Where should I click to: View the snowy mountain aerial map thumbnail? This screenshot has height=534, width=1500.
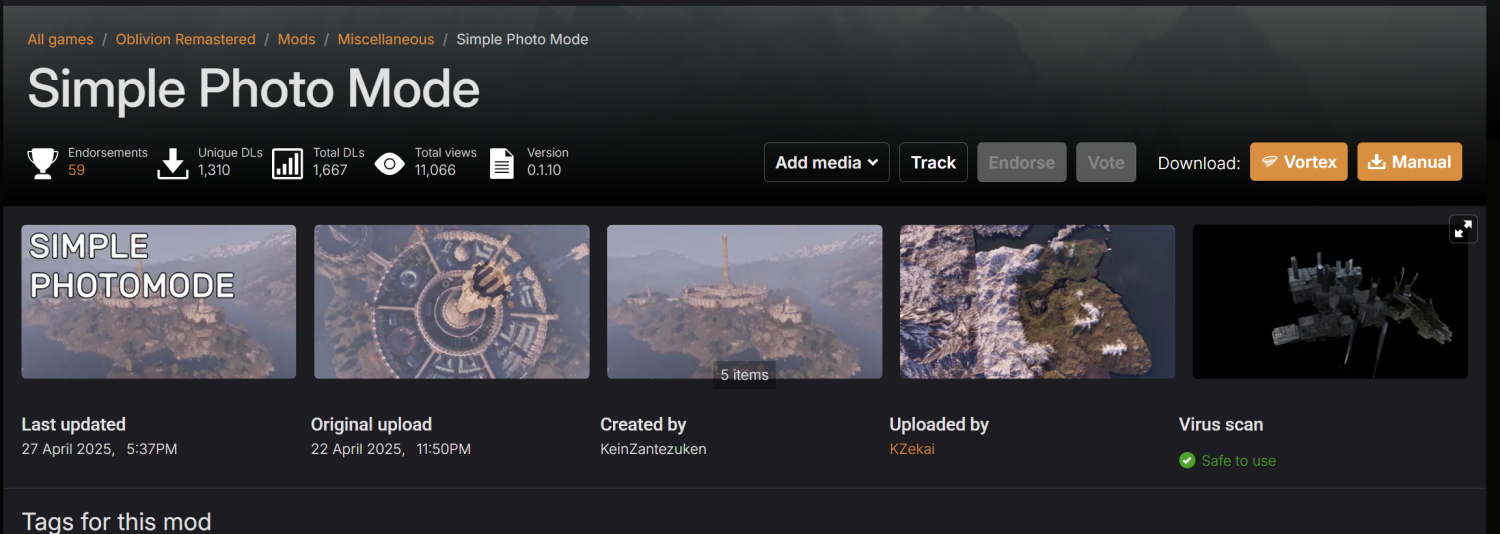point(1037,301)
